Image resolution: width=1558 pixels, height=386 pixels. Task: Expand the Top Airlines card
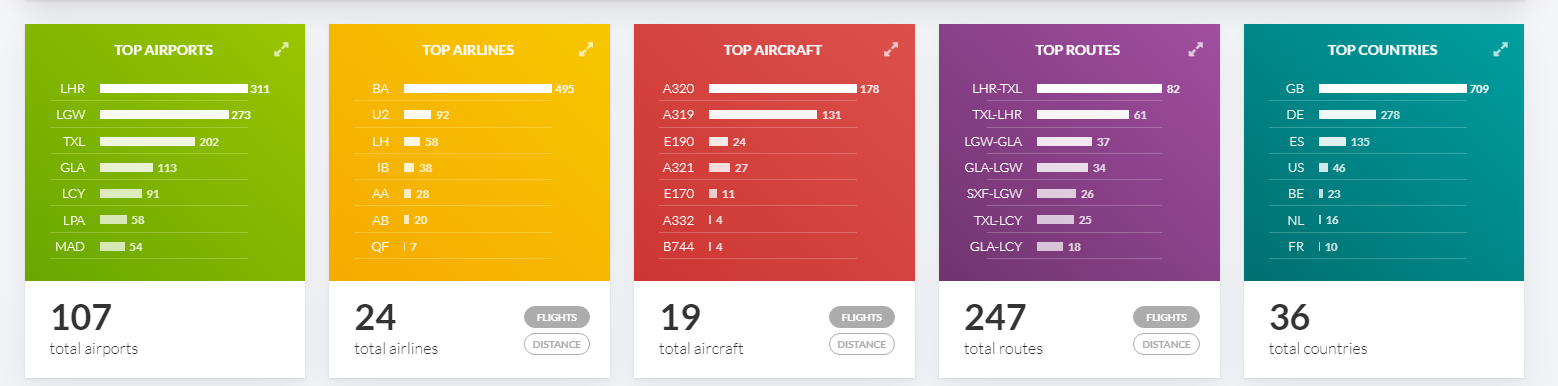(x=586, y=49)
